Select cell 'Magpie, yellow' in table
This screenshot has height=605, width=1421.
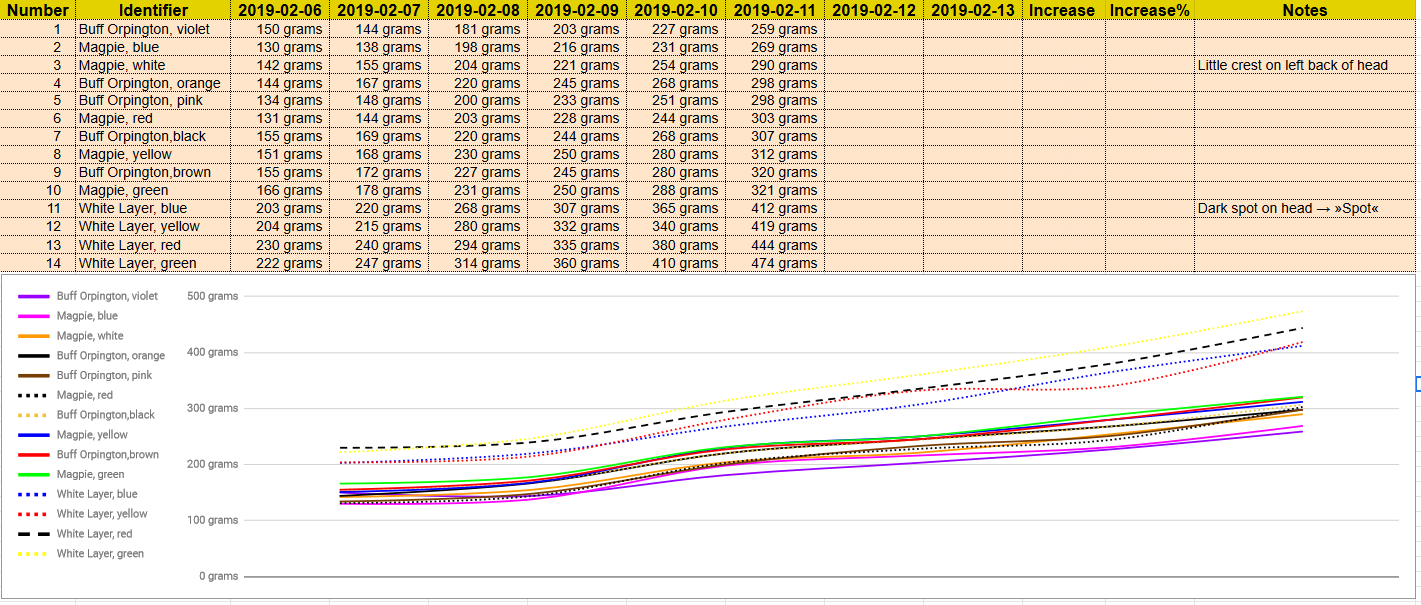coord(153,154)
